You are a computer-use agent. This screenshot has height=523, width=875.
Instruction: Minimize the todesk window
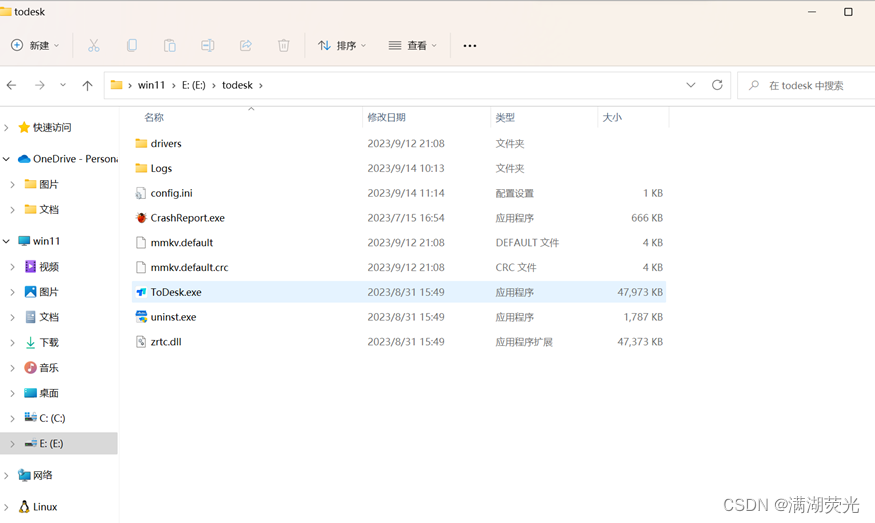pyautogui.click(x=812, y=12)
